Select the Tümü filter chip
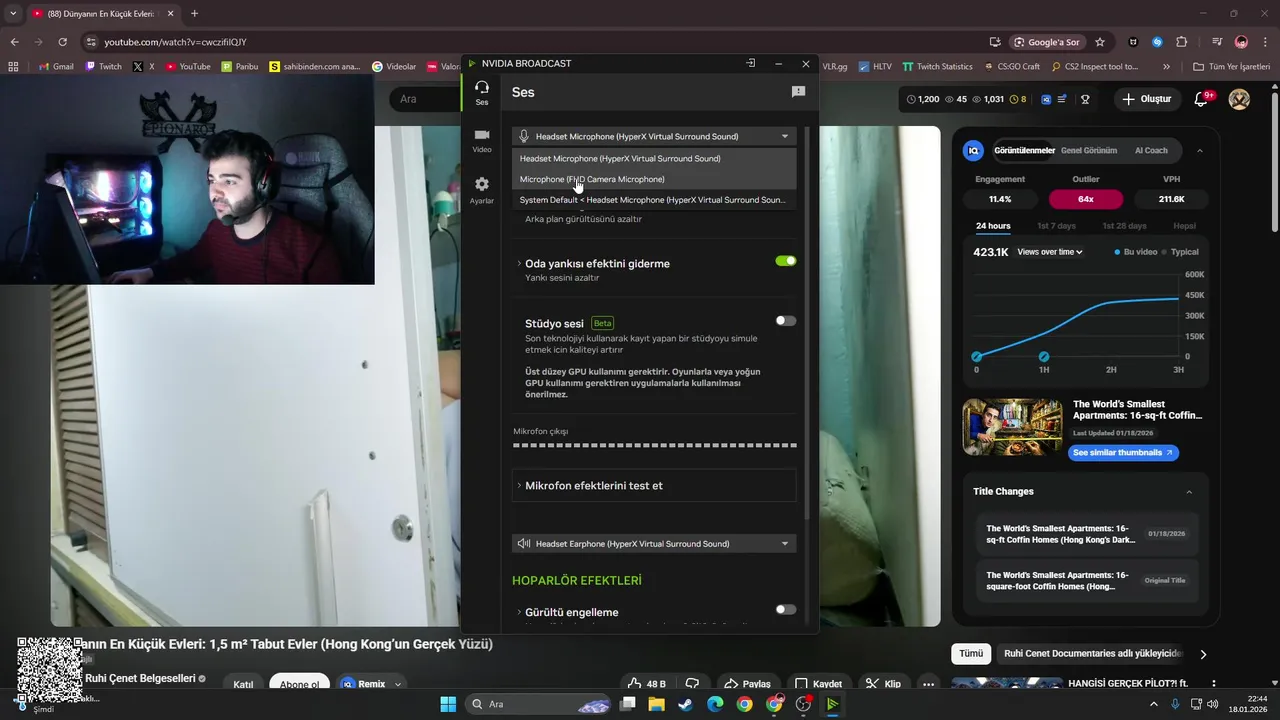Screen dimensions: 1280x720 971,653
